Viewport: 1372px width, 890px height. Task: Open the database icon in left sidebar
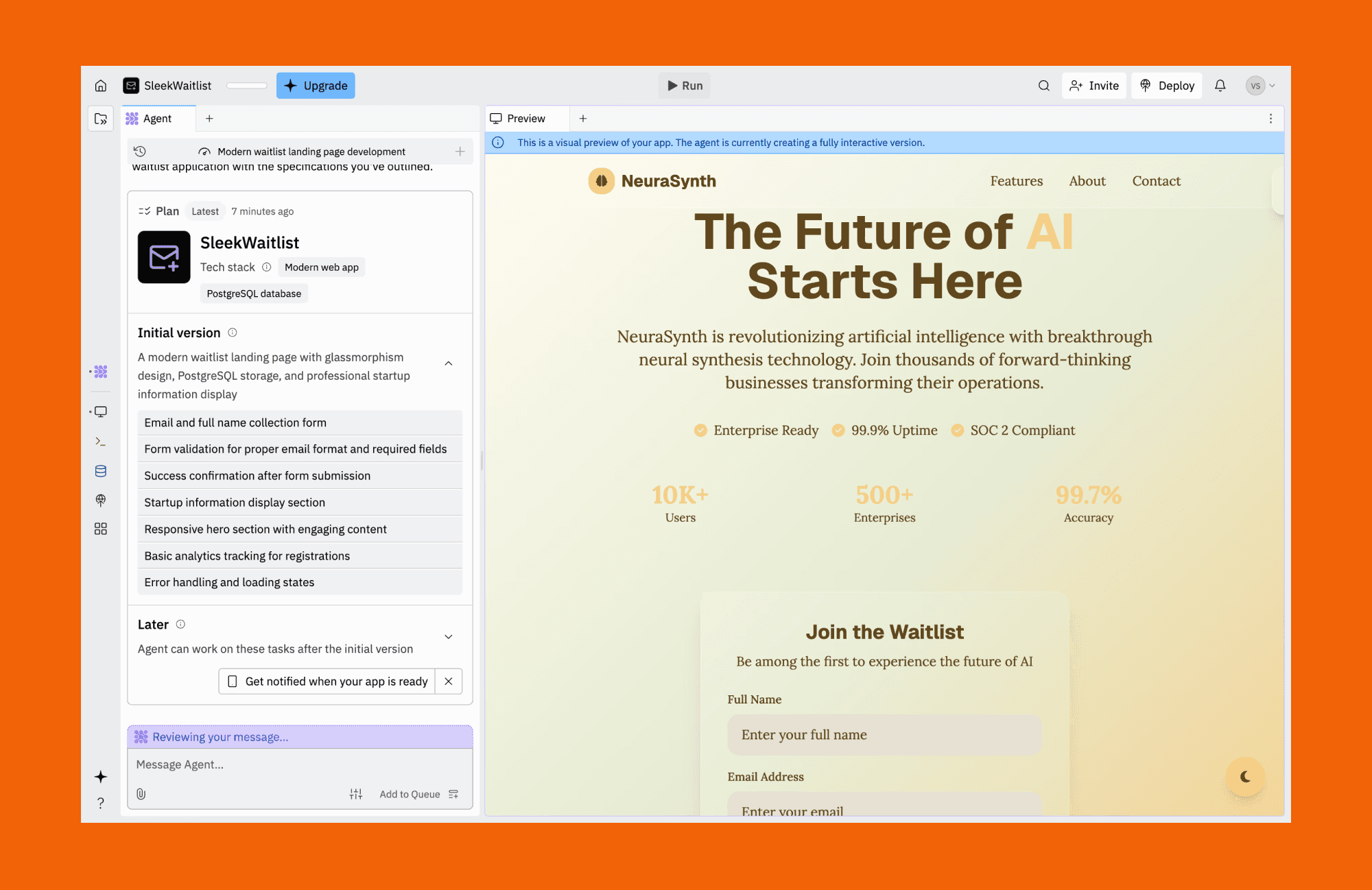pos(101,471)
